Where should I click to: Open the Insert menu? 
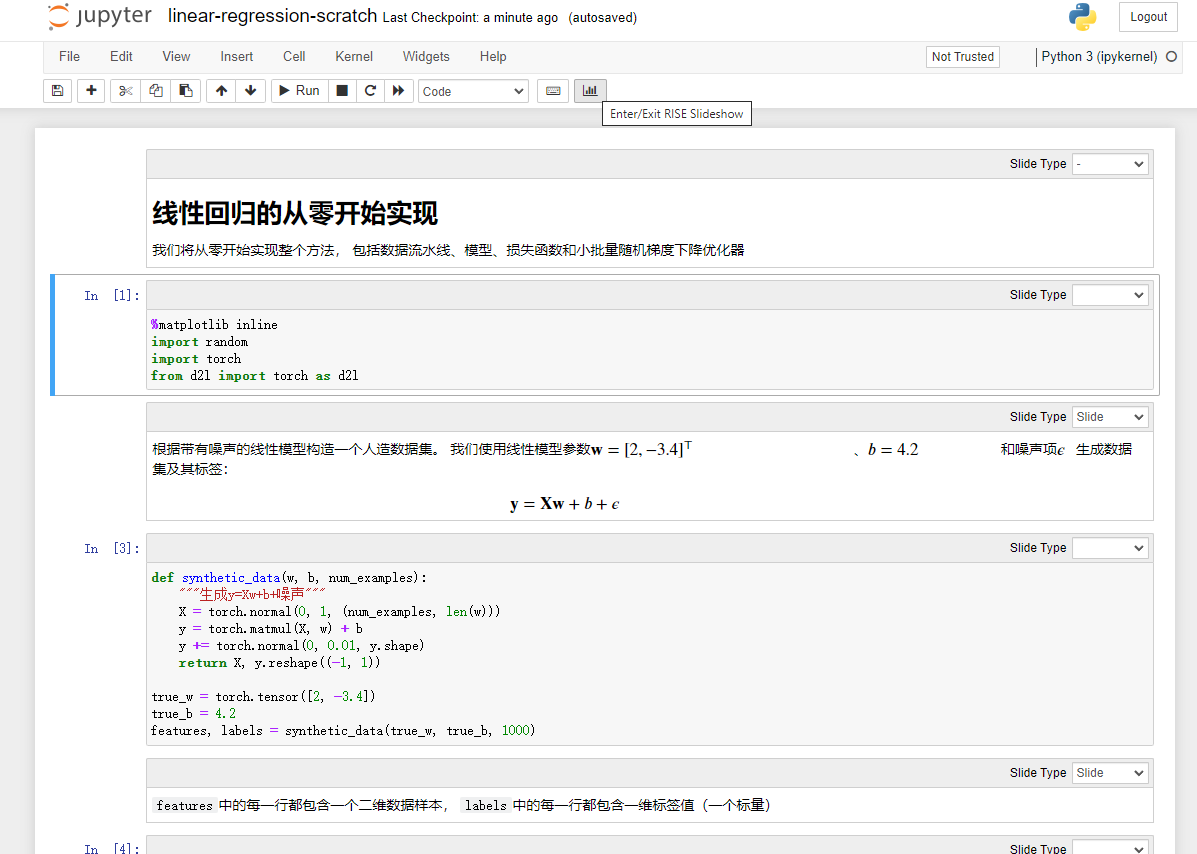click(x=237, y=56)
